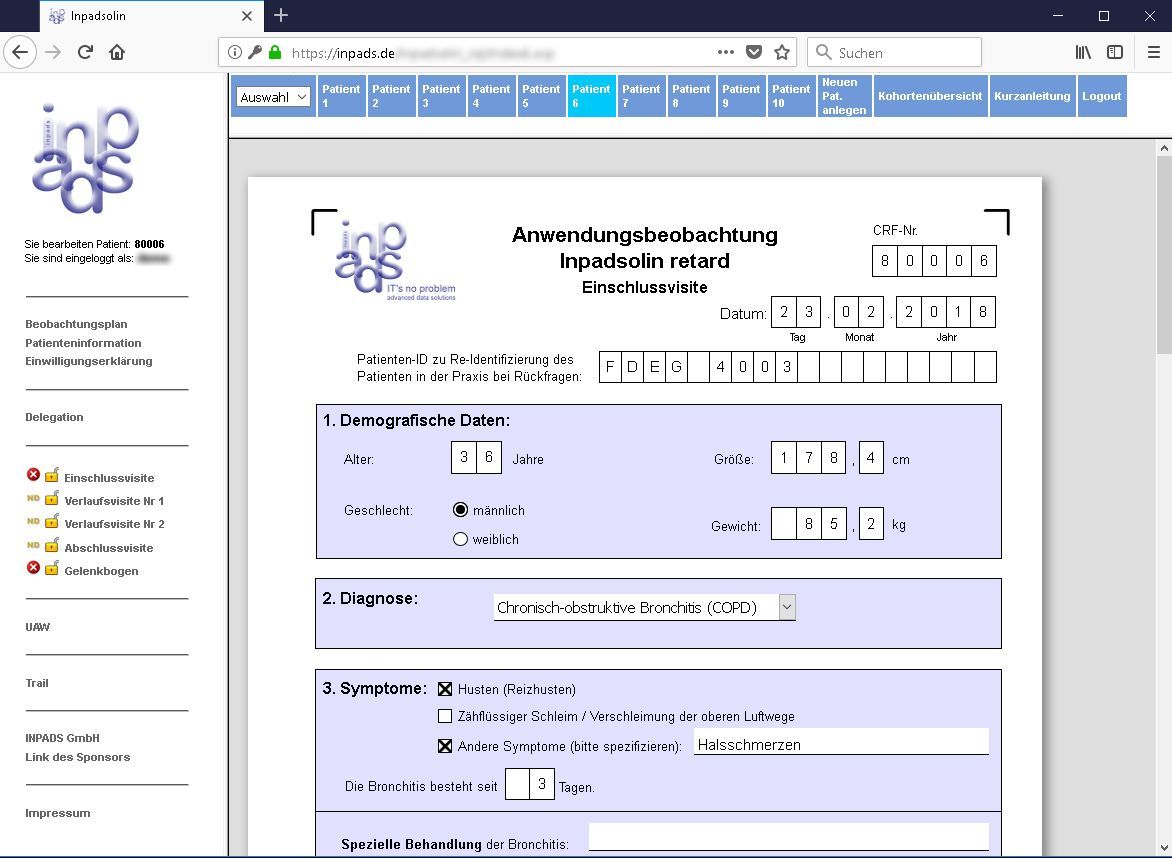Open the Beobachtungsplan link
The width and height of the screenshot is (1172, 858).
point(76,324)
